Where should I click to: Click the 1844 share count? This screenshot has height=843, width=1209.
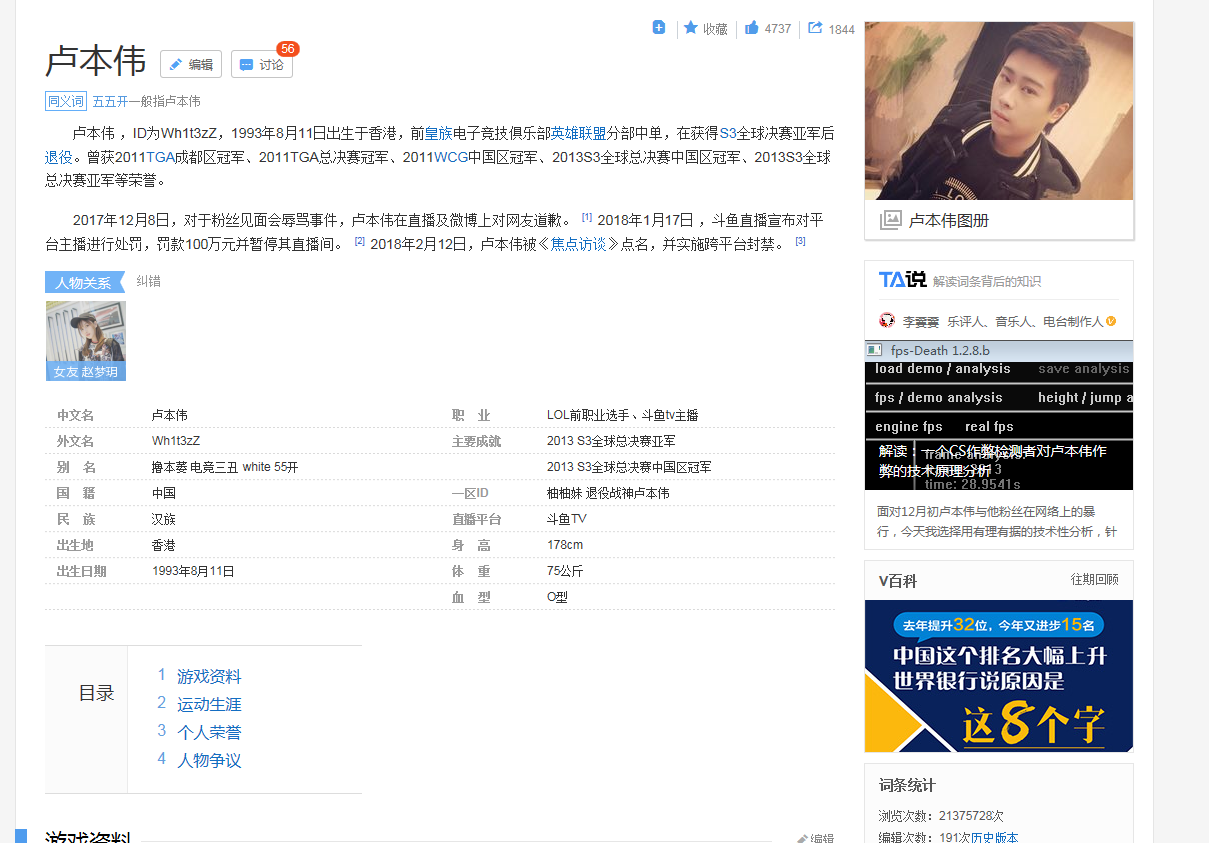841,29
